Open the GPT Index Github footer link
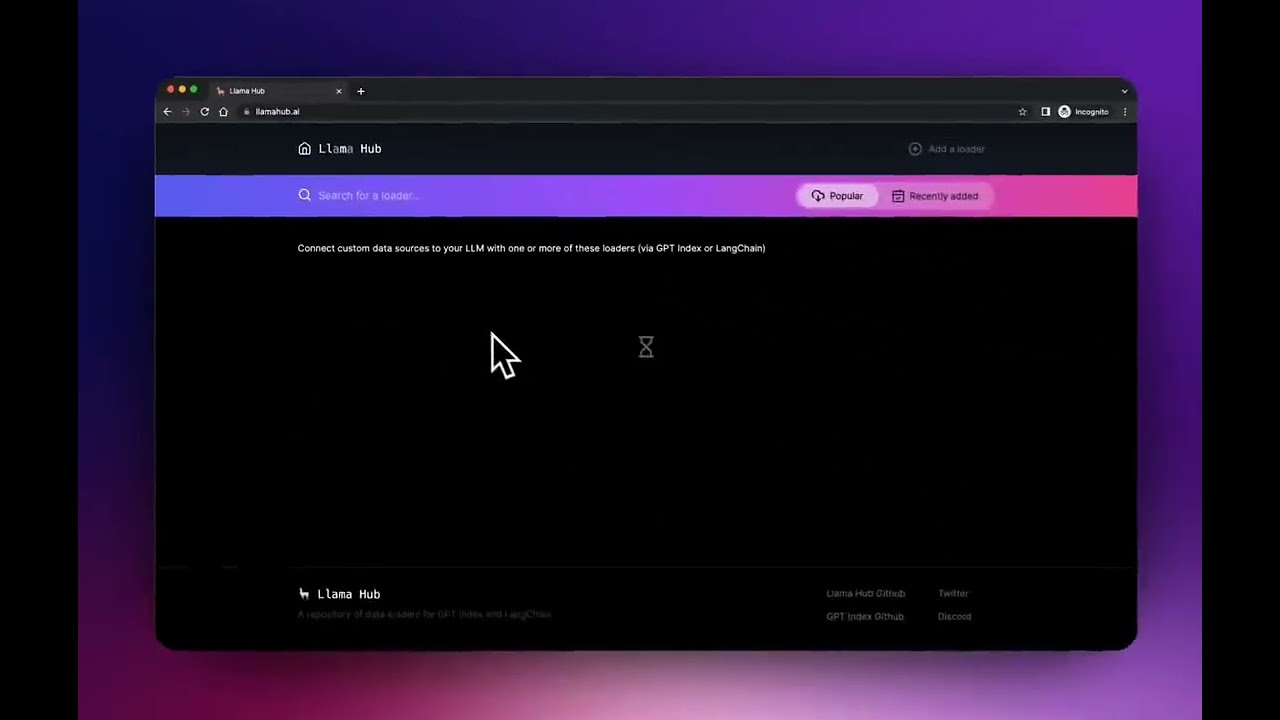 tap(865, 617)
